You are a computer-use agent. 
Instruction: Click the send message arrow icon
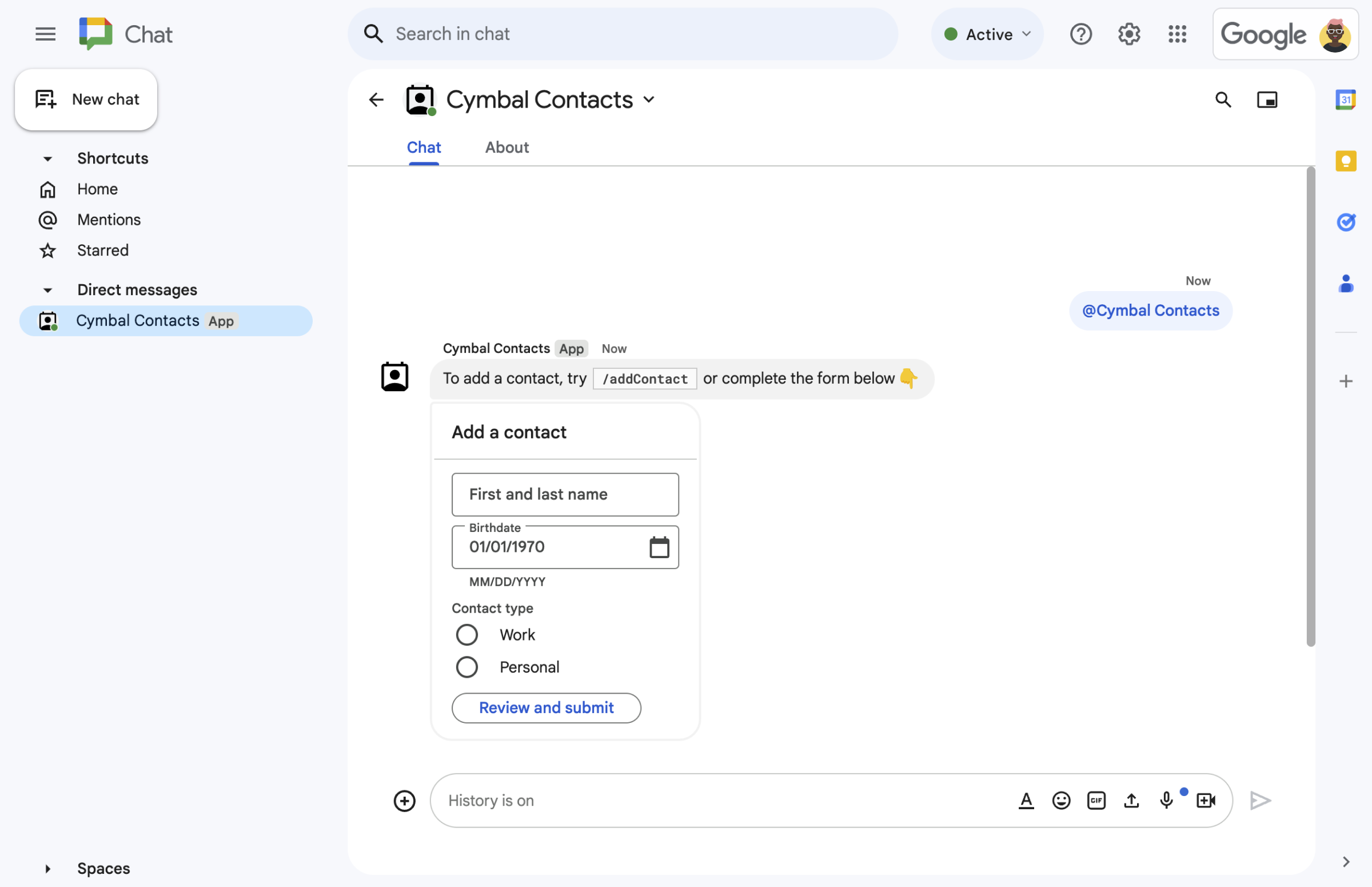pyautogui.click(x=1260, y=800)
